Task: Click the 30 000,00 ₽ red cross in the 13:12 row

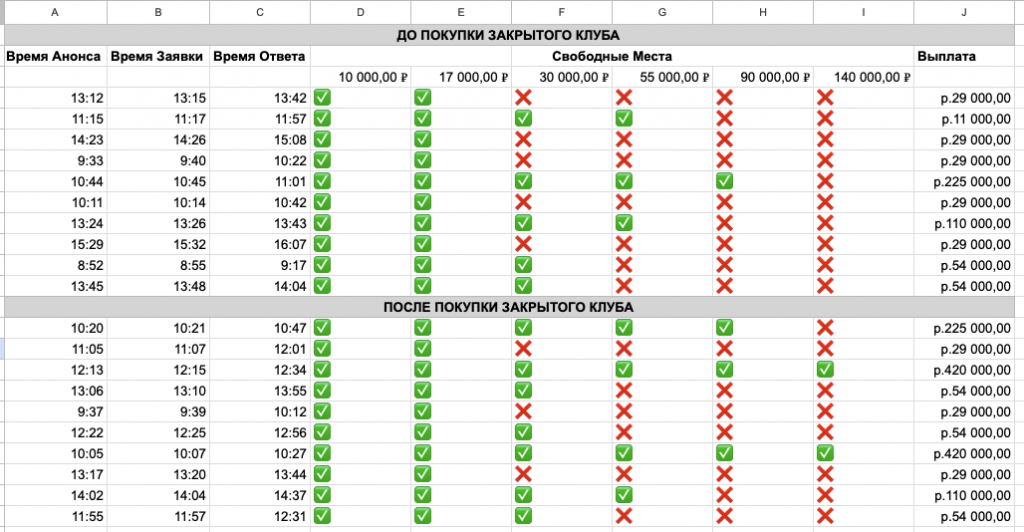Action: coord(523,98)
